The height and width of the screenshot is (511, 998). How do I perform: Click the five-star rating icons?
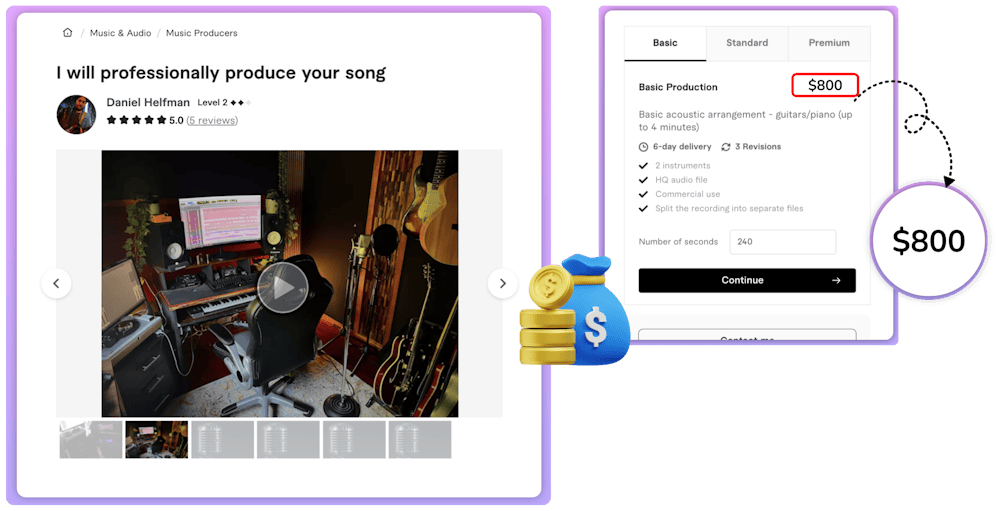click(136, 120)
